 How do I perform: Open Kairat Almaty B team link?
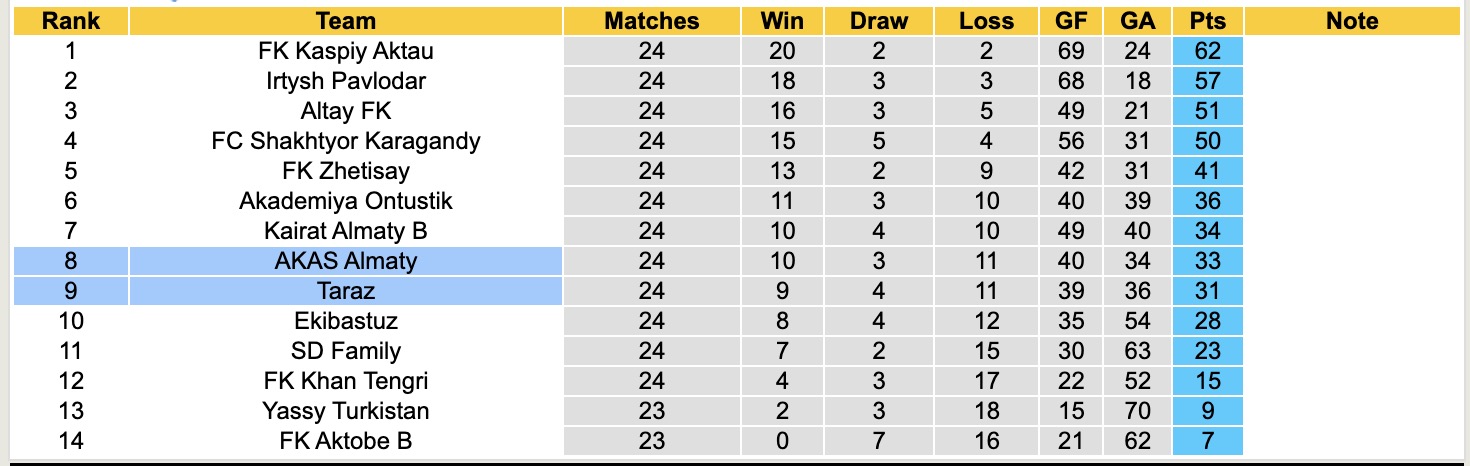tap(345, 231)
